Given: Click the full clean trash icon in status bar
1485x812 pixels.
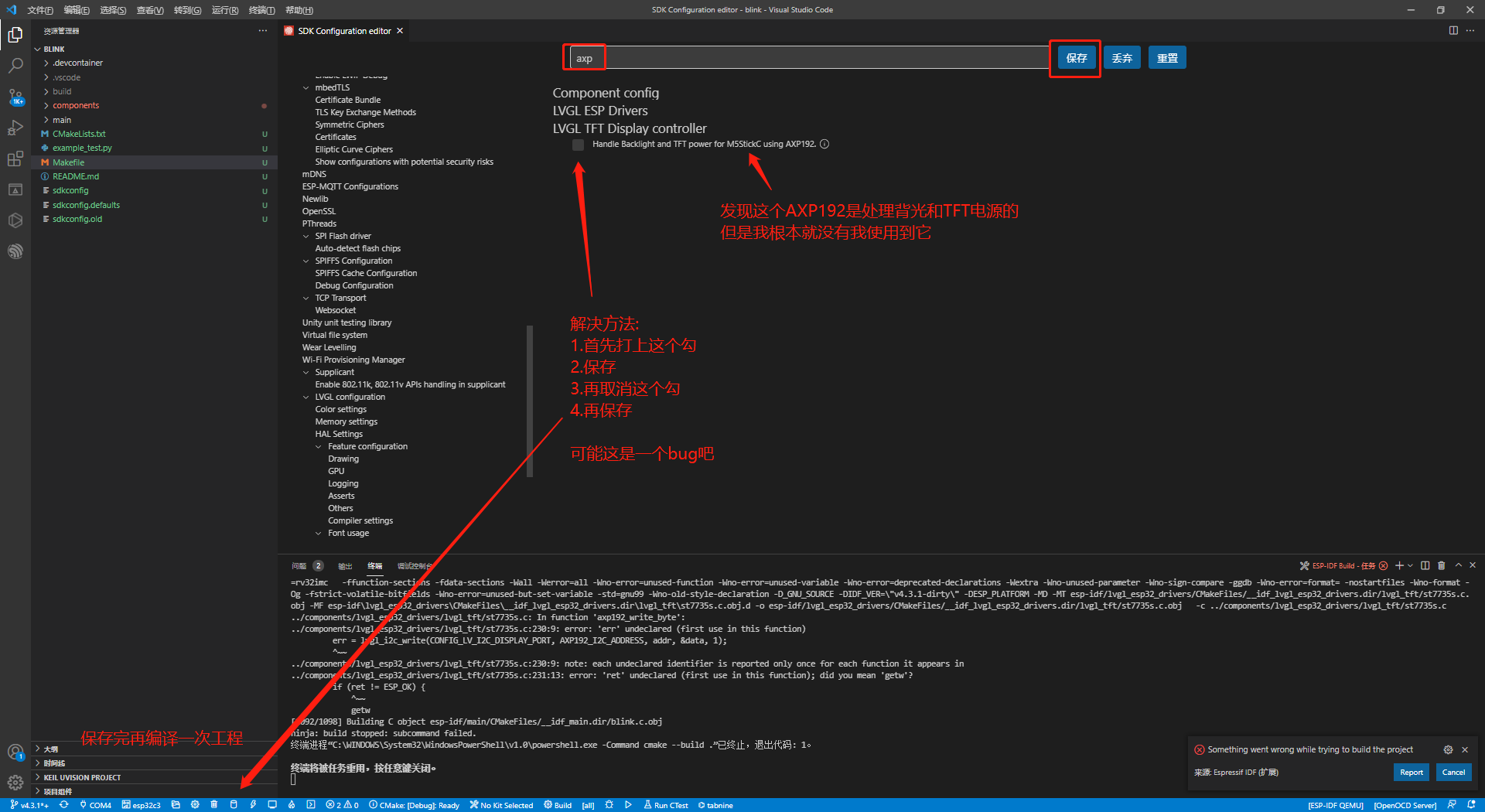Looking at the screenshot, I should (x=214, y=805).
